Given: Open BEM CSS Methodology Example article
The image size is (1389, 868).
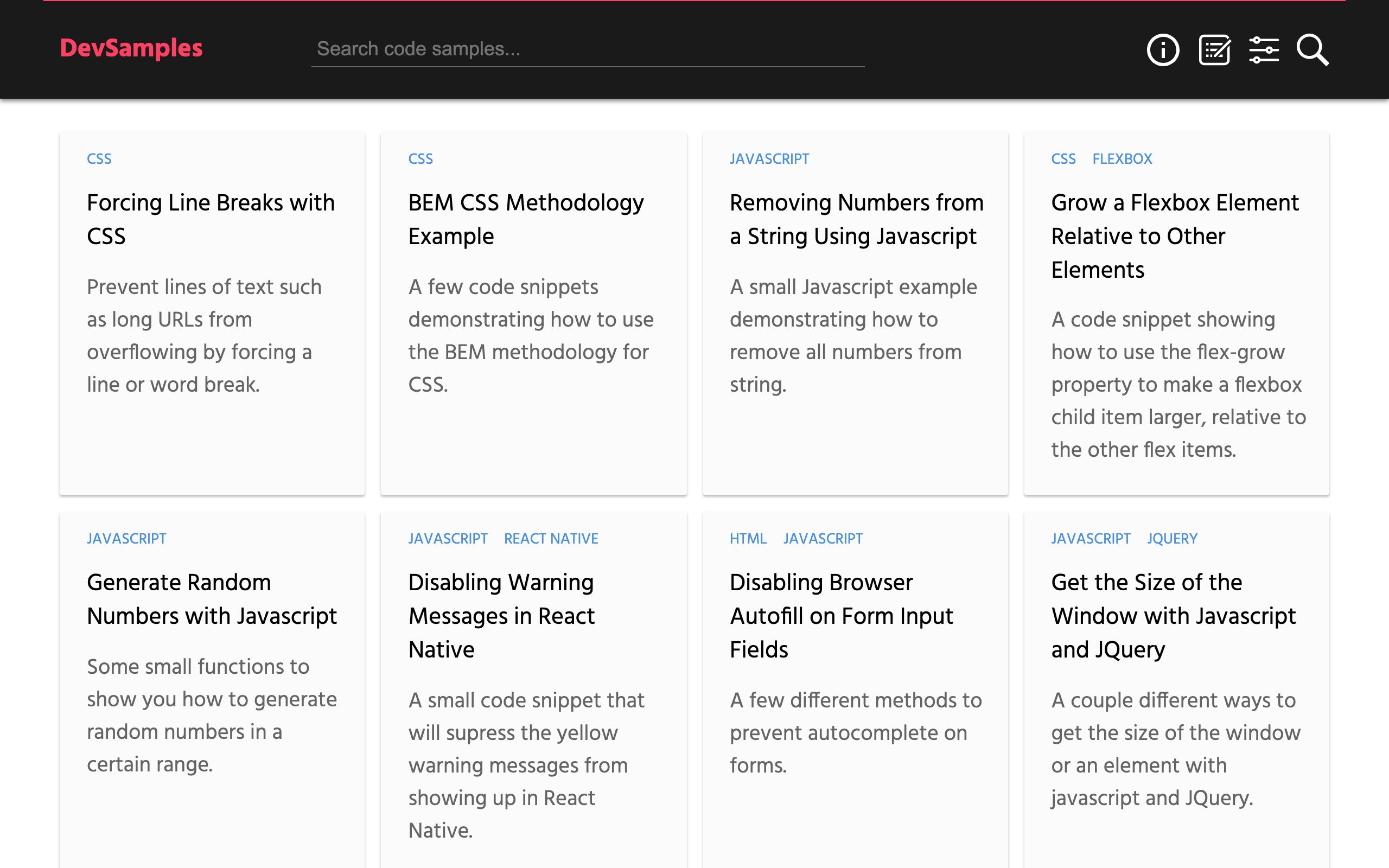Looking at the screenshot, I should pos(526,219).
